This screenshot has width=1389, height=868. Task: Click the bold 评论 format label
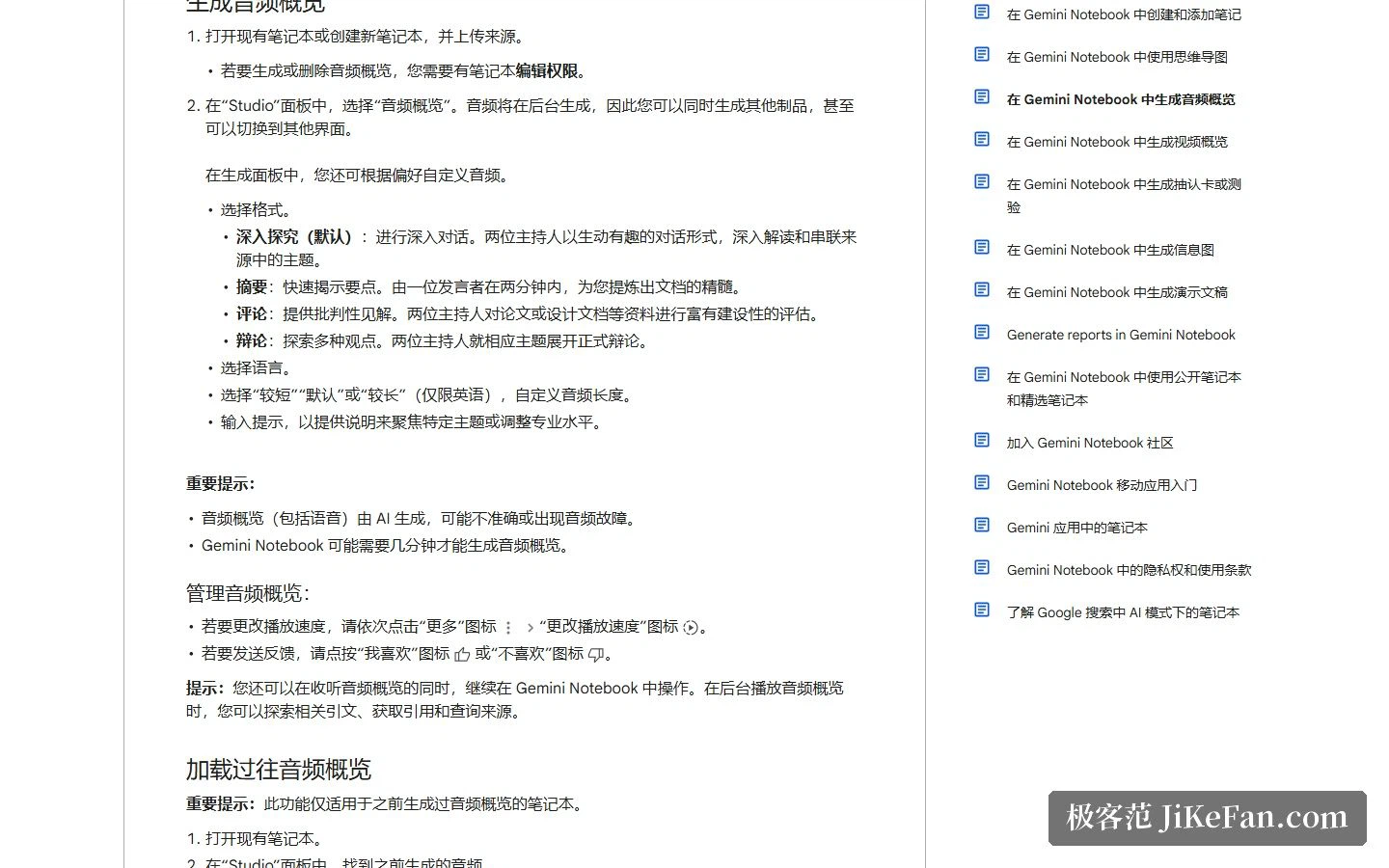coord(252,313)
